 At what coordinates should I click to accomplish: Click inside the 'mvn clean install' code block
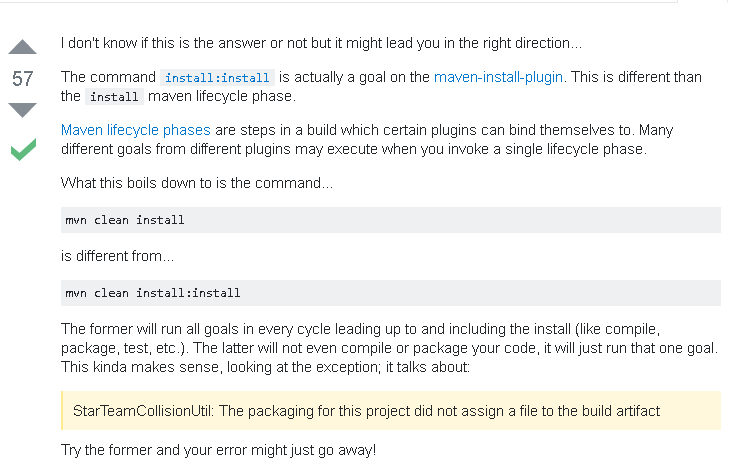(x=390, y=220)
